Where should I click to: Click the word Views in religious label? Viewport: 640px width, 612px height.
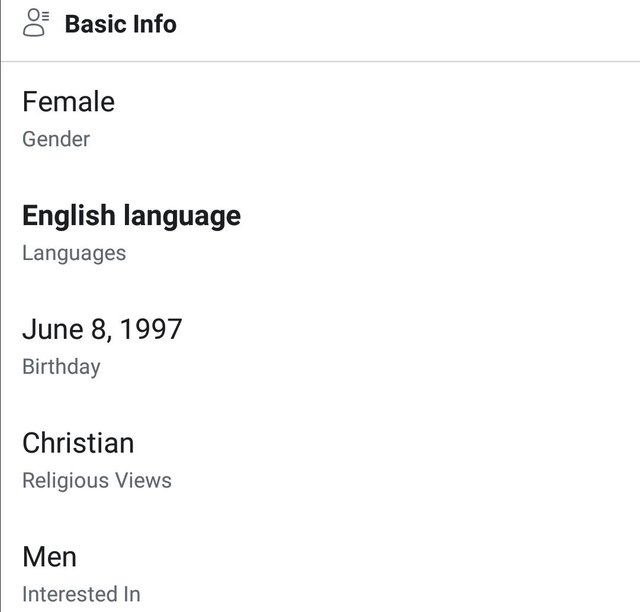tap(143, 480)
